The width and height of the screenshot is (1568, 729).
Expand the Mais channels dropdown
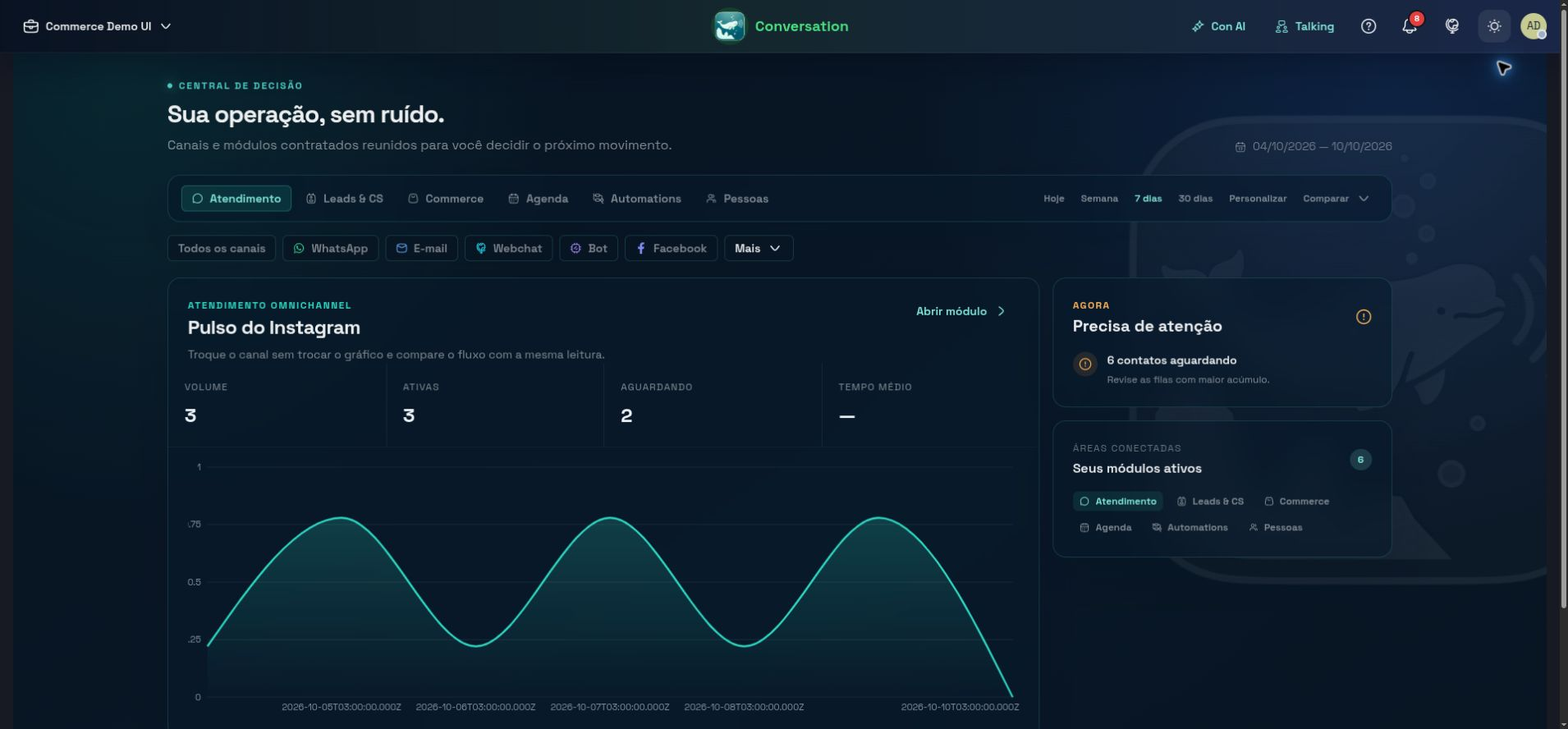[x=759, y=249]
